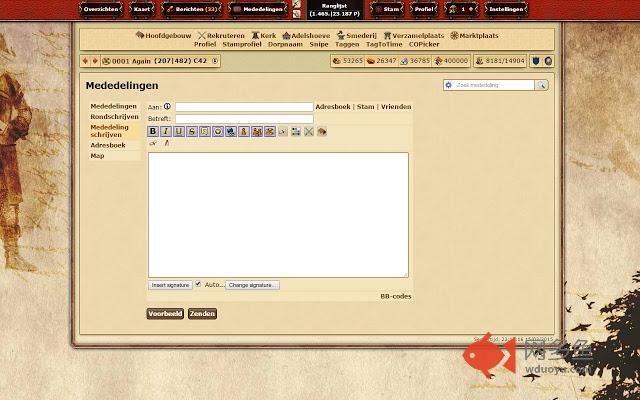Open the Verzamelplaats quick link
The height and width of the screenshot is (400, 640).
coord(413,36)
